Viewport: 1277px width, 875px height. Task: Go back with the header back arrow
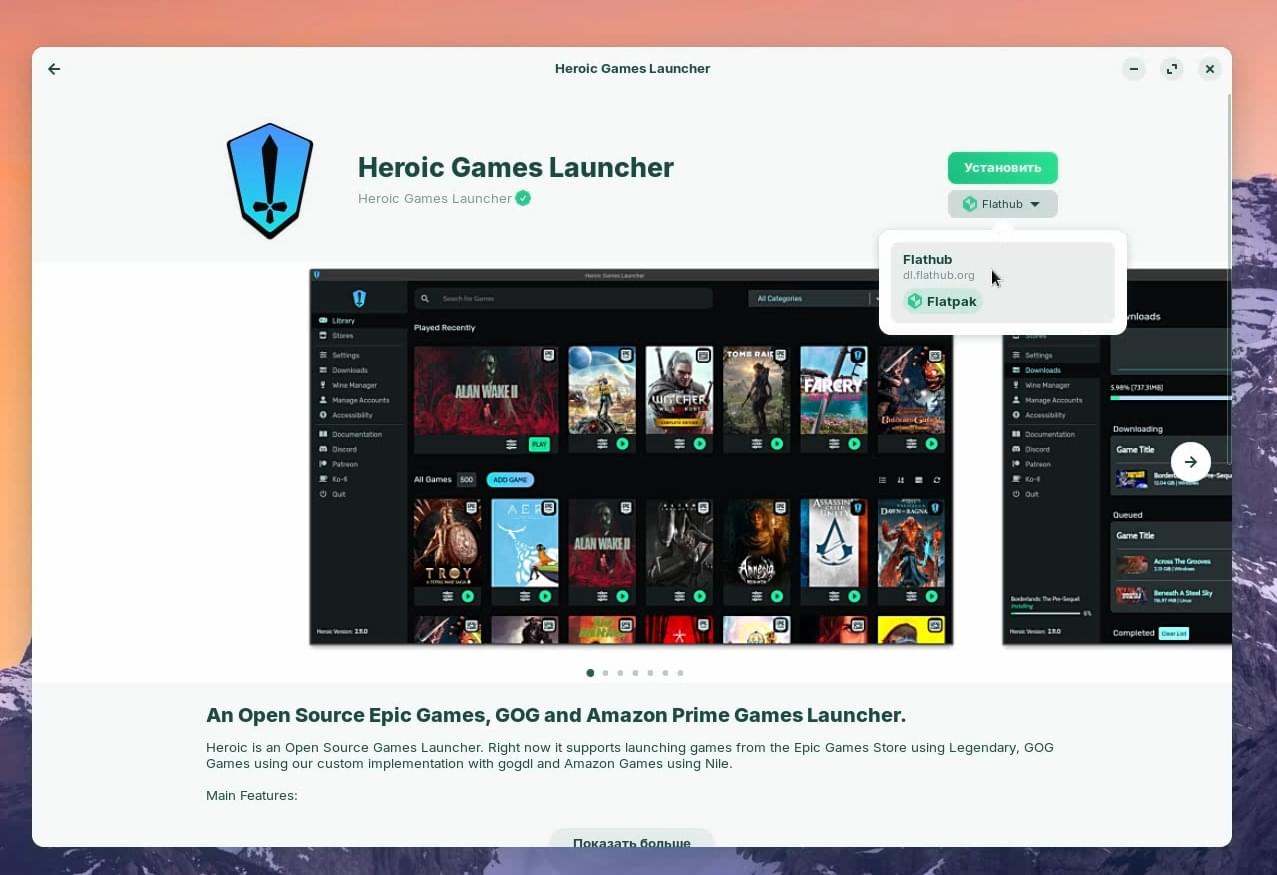[54, 69]
